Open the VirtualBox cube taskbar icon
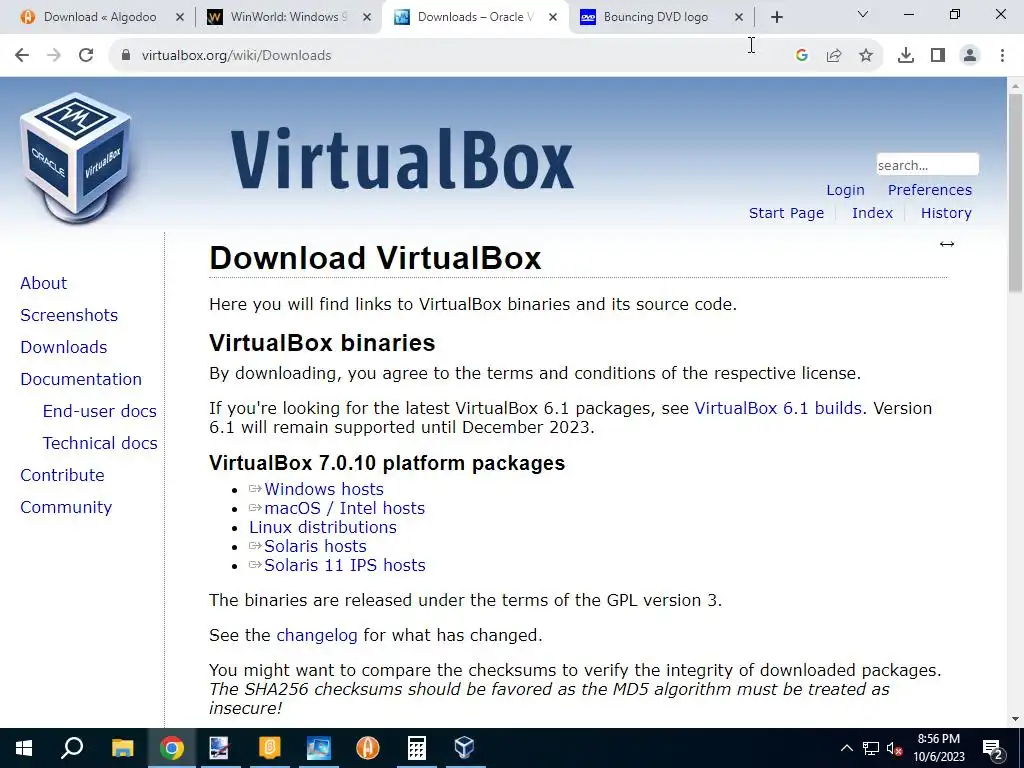1024x768 pixels. click(x=464, y=748)
